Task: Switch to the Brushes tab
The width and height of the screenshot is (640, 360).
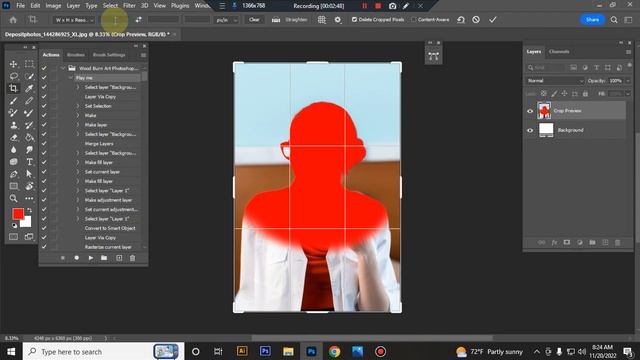Action: pos(76,55)
